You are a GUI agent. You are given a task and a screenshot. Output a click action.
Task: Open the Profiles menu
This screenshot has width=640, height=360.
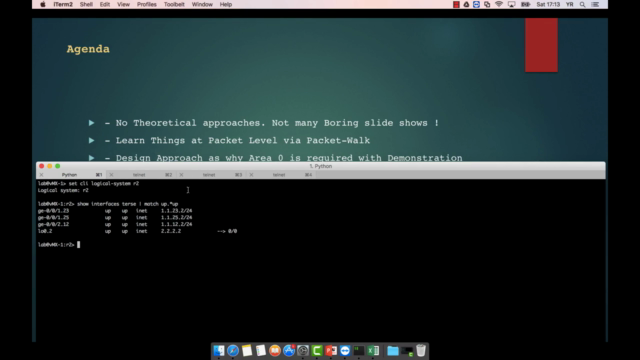[147, 4]
